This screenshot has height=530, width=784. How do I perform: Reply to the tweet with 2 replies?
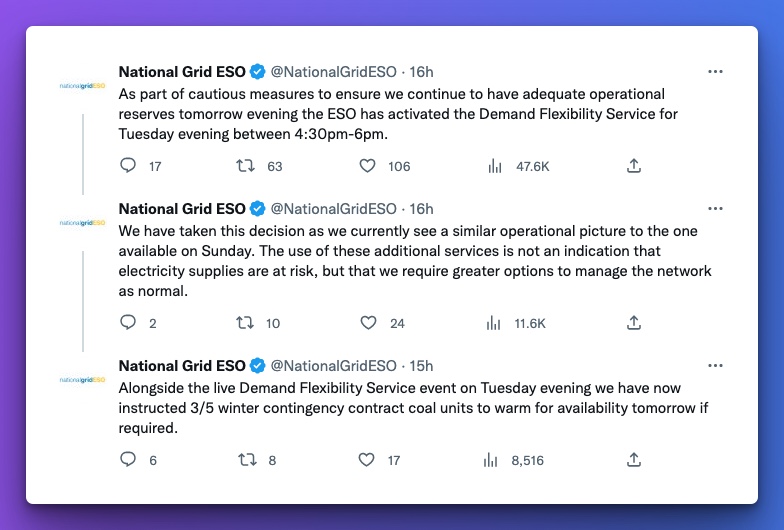pos(128,322)
